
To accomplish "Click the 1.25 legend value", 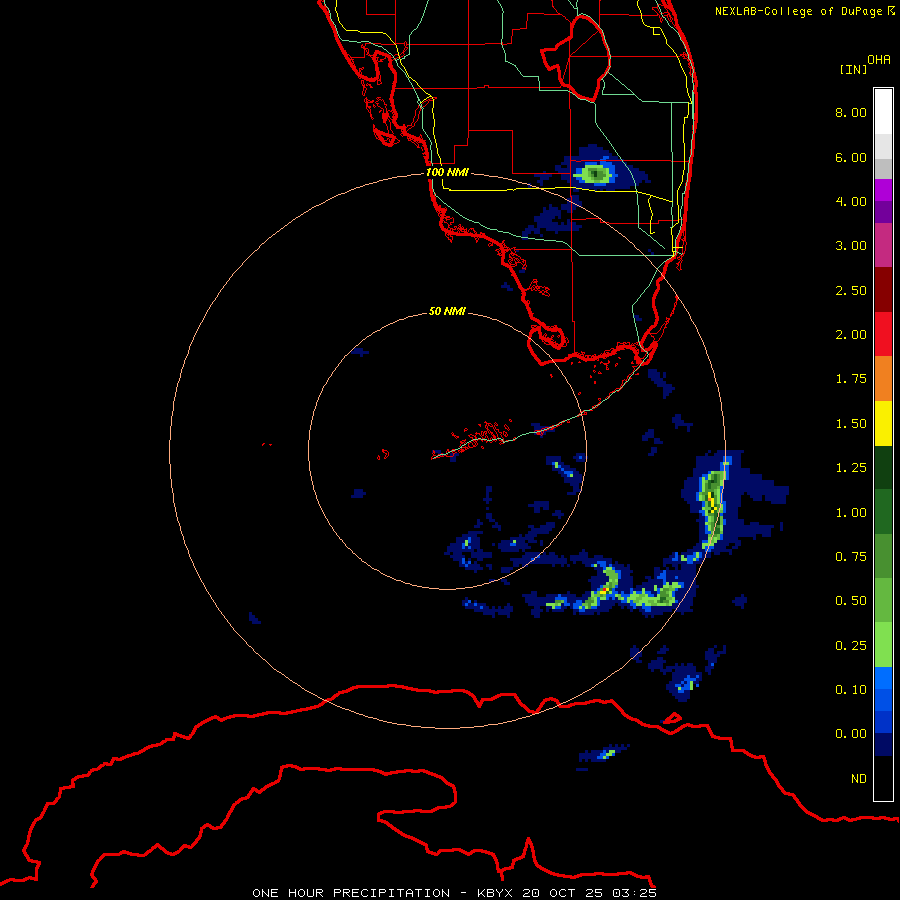I will click(x=851, y=468).
